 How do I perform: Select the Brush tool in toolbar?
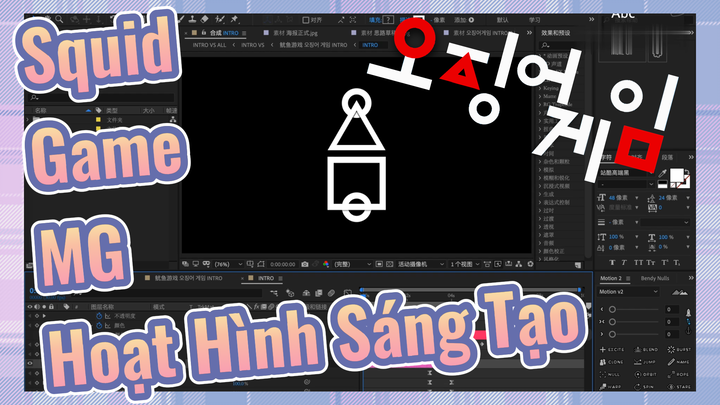coord(181,19)
